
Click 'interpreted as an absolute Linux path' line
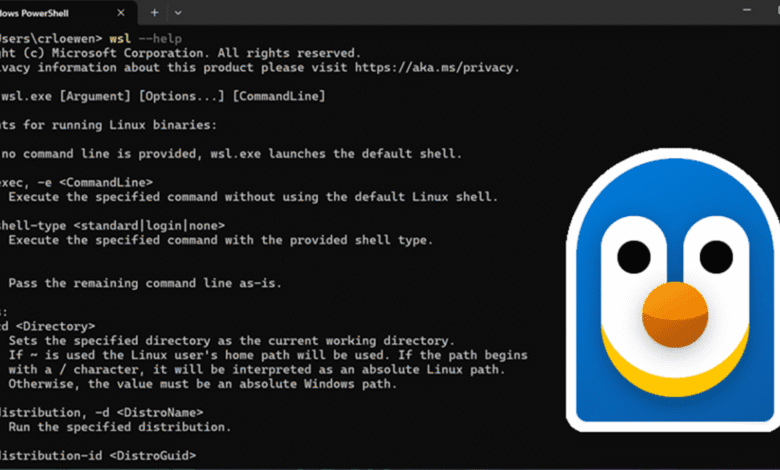(257, 370)
